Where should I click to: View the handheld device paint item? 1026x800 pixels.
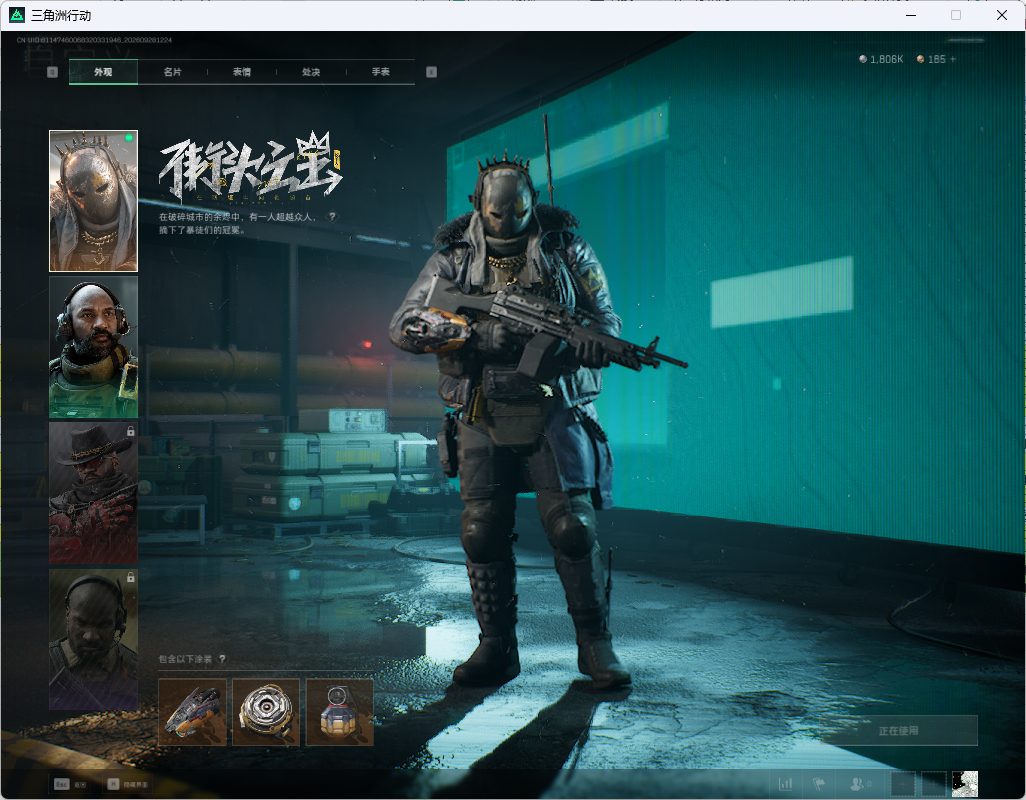point(192,712)
